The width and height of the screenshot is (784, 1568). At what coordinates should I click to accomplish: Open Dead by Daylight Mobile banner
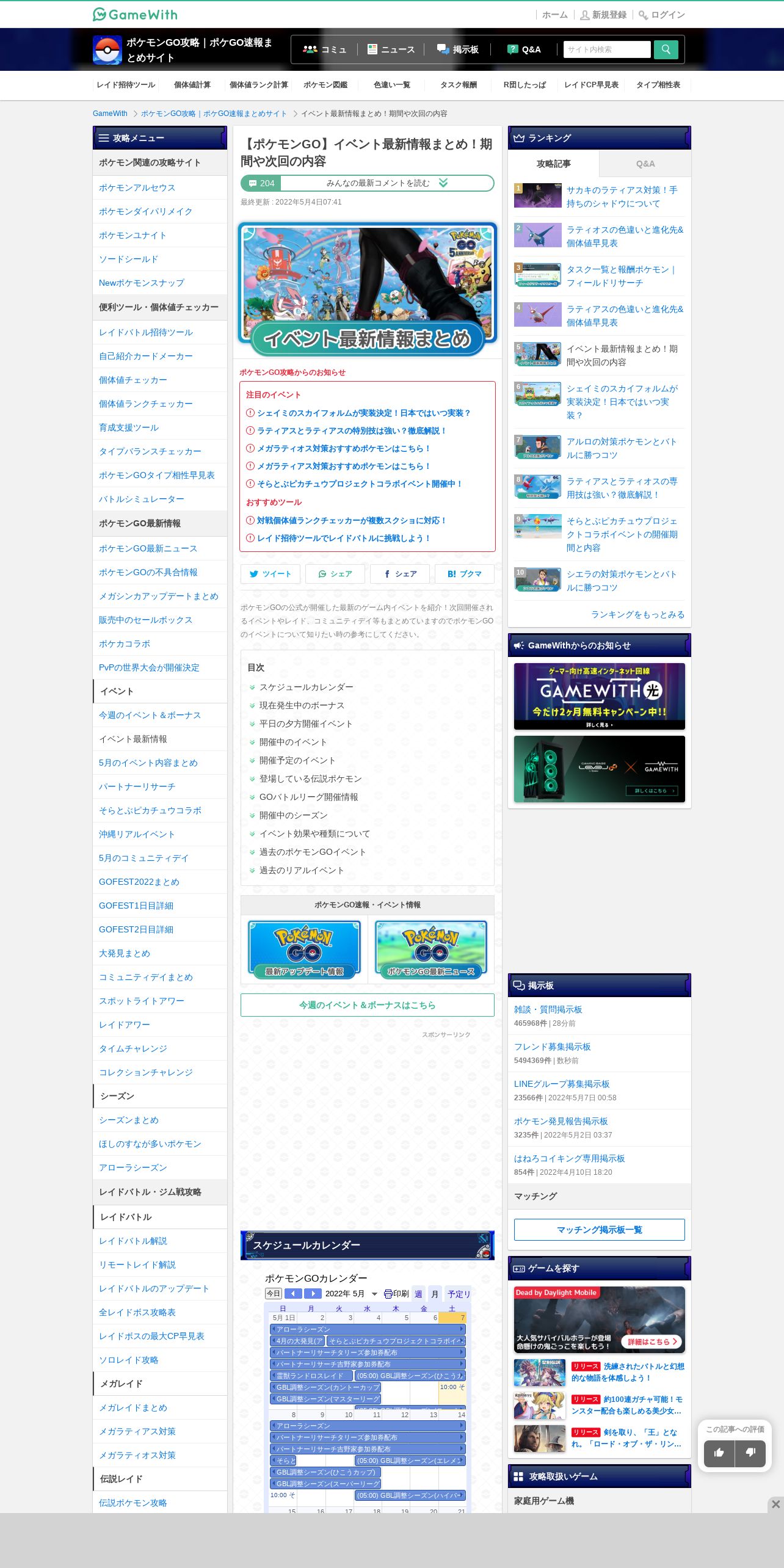click(600, 1319)
